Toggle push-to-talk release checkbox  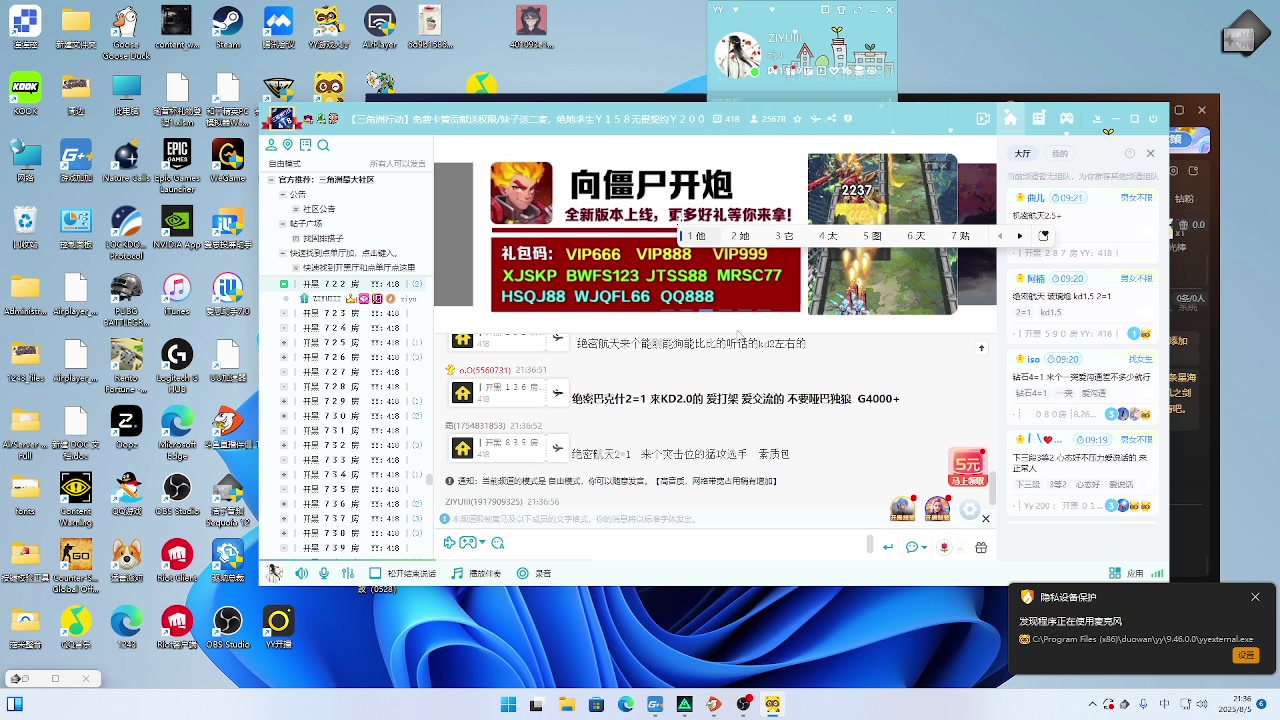pyautogui.click(x=375, y=573)
